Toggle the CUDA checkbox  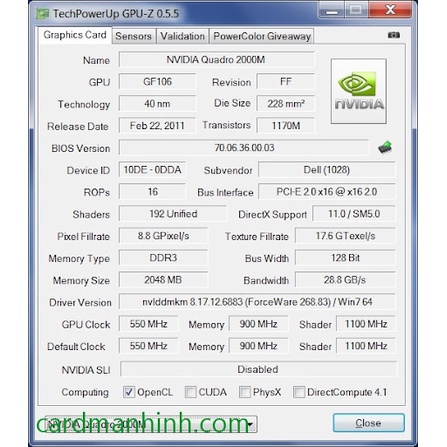[191, 392]
